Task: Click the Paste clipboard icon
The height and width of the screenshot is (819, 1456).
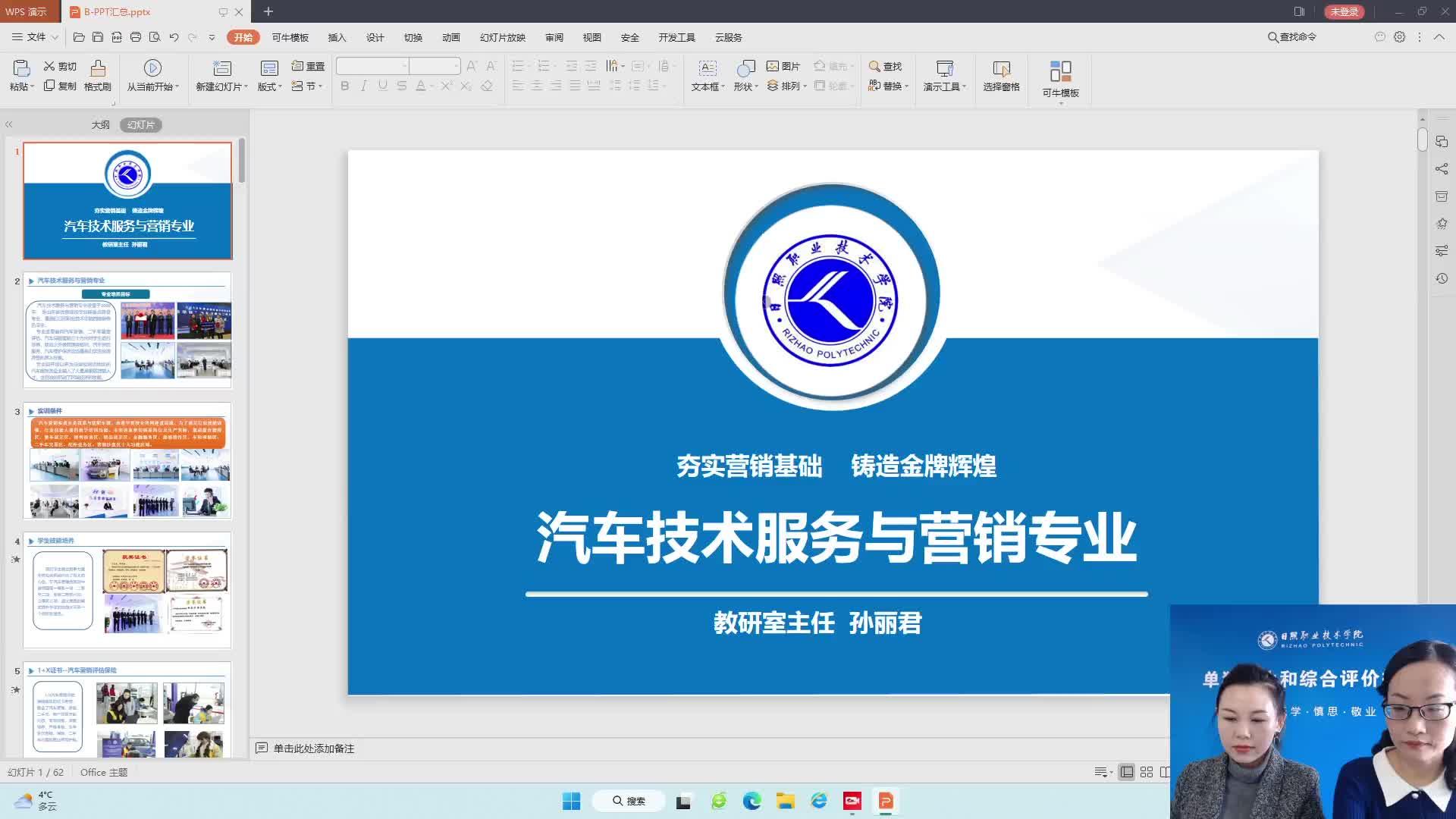Action: tap(21, 68)
